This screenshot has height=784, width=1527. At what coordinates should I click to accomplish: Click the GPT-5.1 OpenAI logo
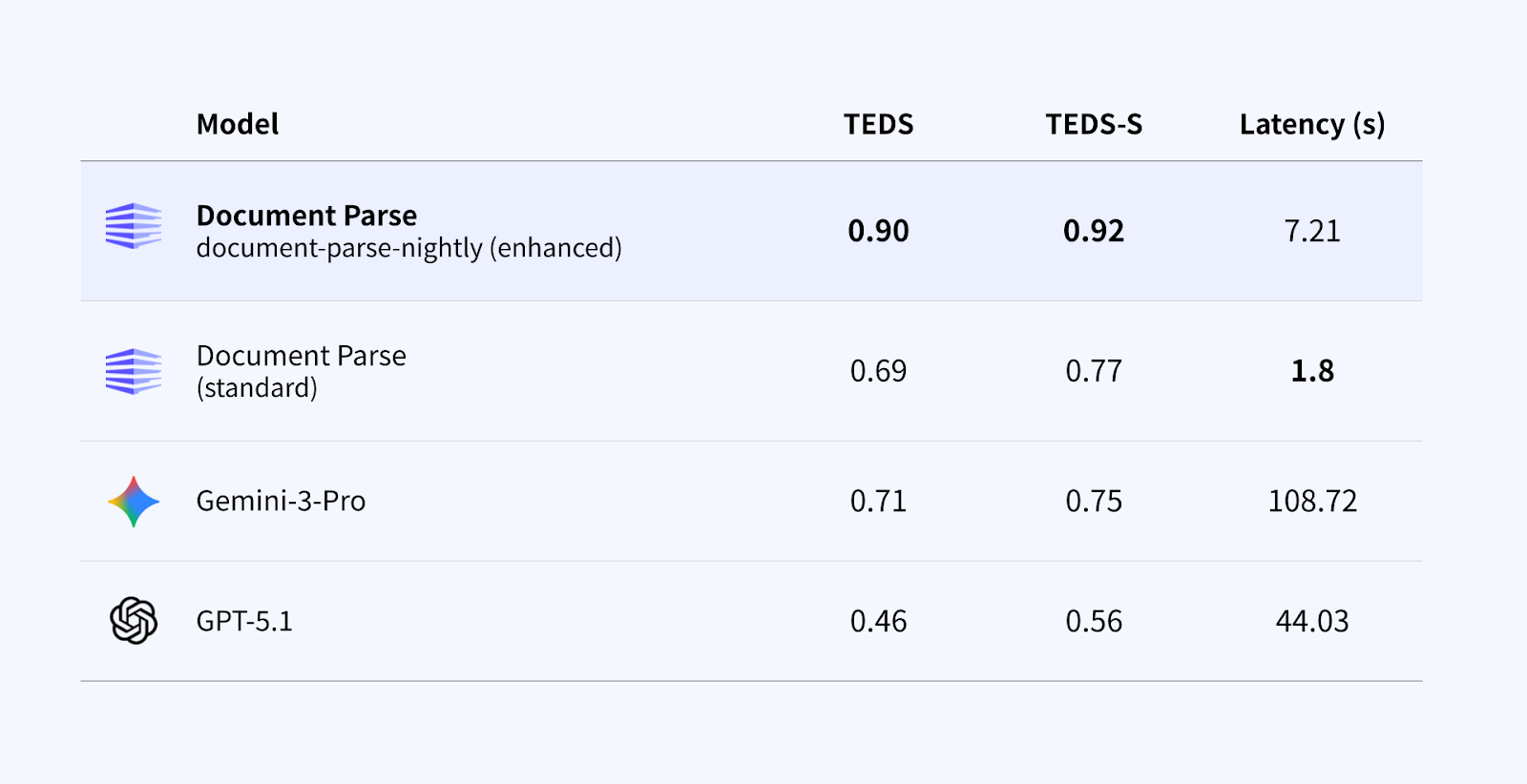[134, 621]
